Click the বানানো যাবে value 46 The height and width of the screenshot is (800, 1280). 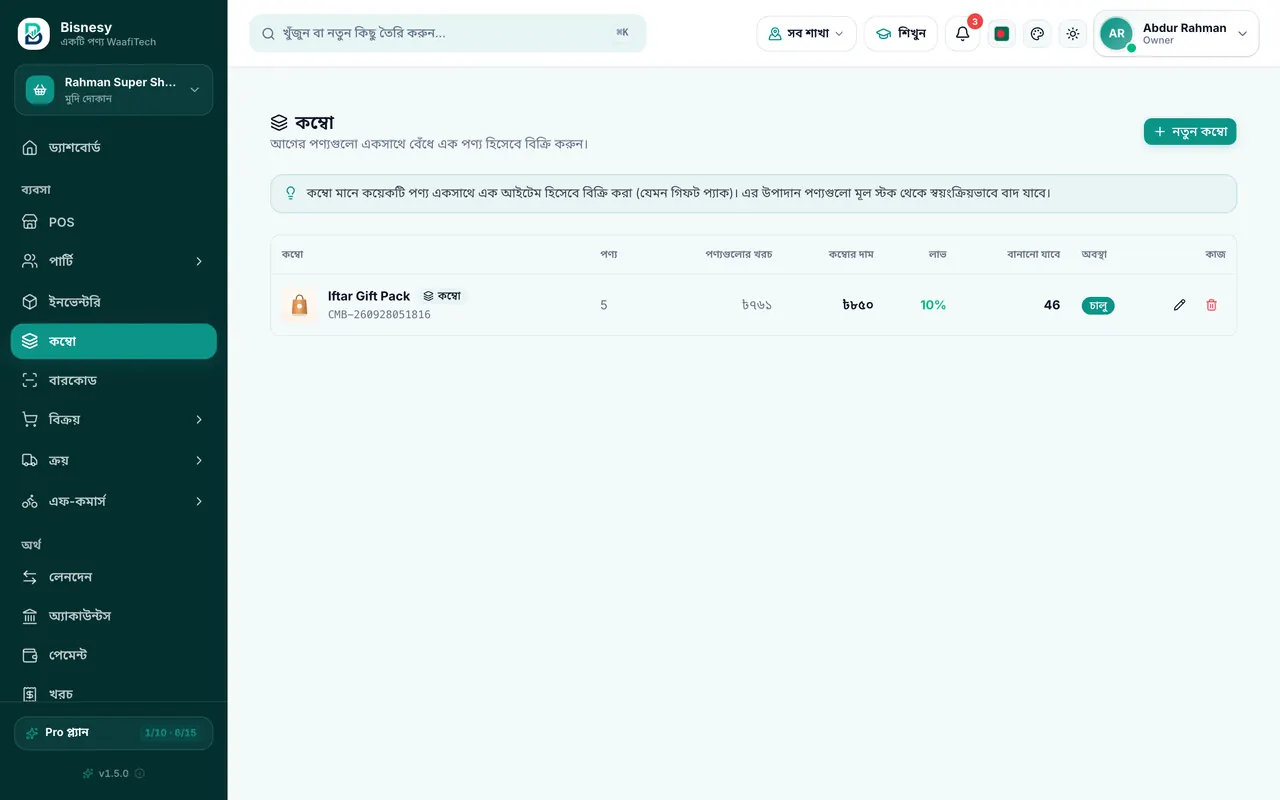click(x=1052, y=305)
